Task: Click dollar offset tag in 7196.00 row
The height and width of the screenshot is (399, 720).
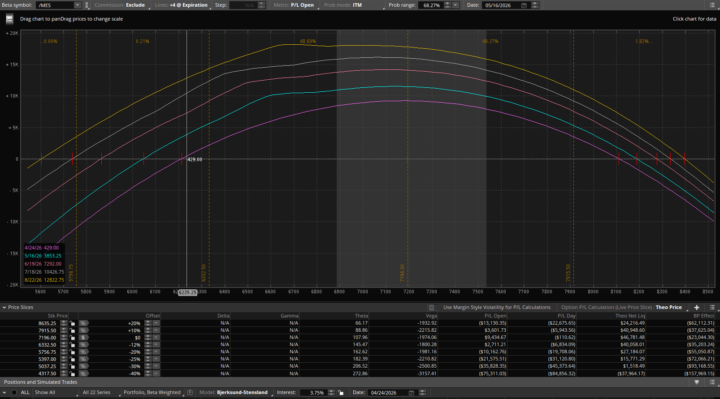Action: pos(83,337)
